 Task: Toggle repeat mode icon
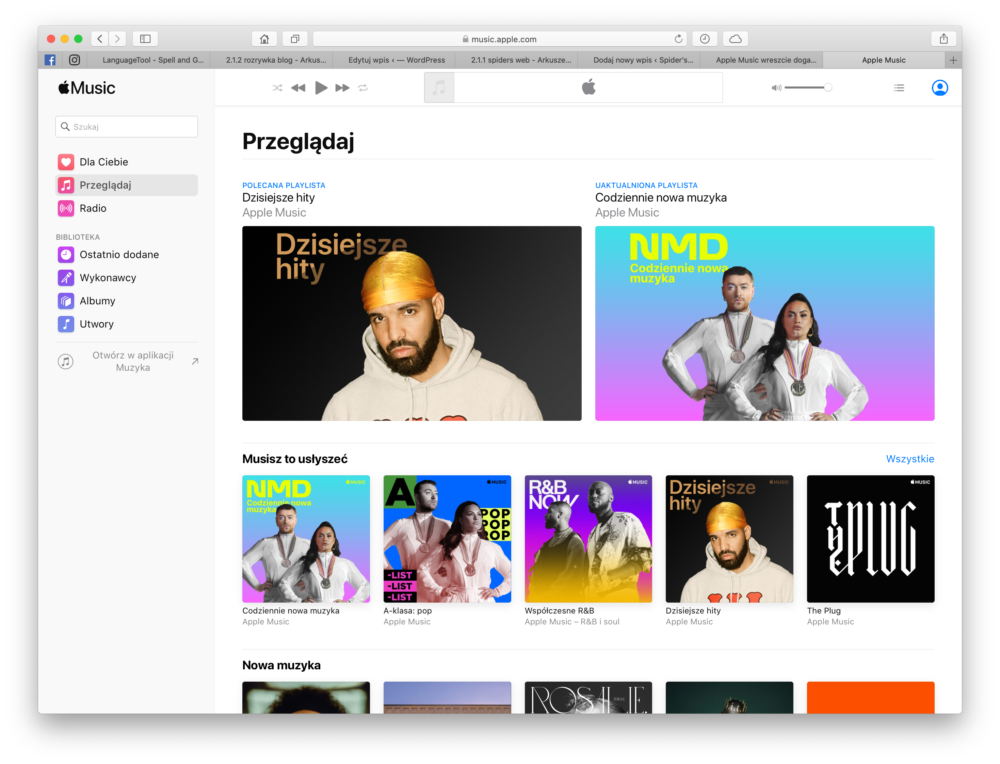pyautogui.click(x=363, y=88)
